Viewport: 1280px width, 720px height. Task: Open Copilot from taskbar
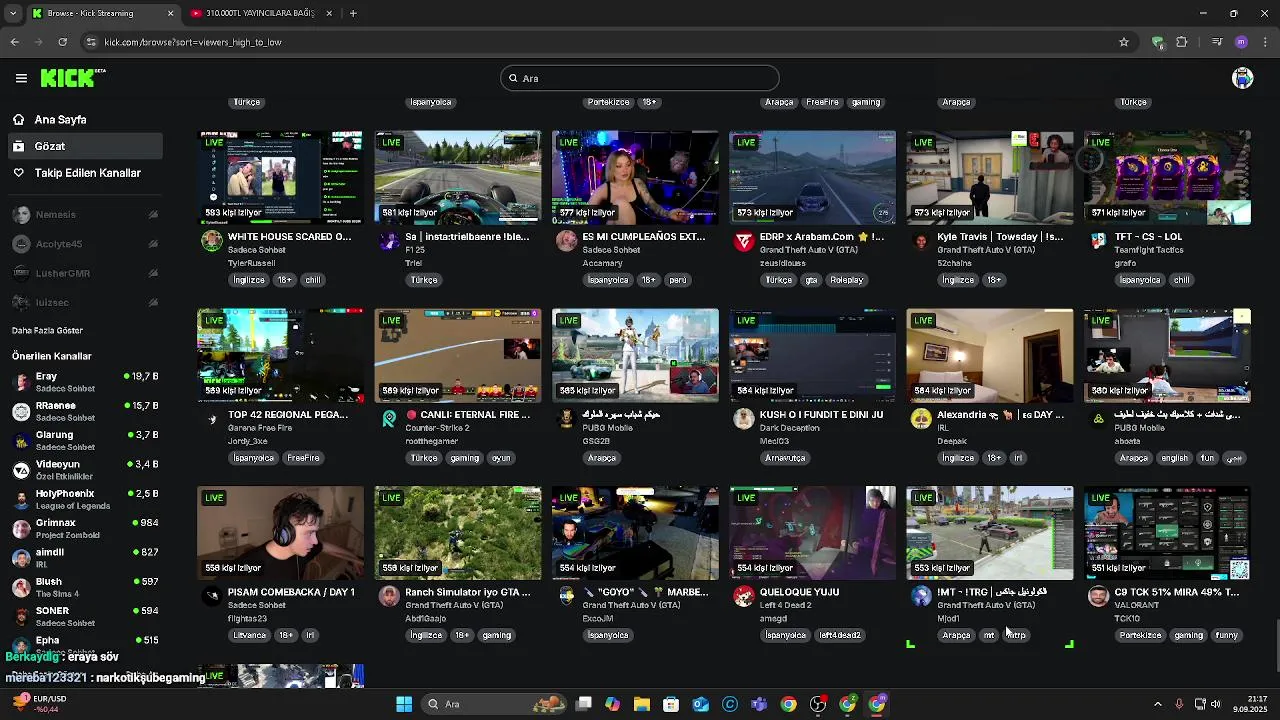pos(613,704)
